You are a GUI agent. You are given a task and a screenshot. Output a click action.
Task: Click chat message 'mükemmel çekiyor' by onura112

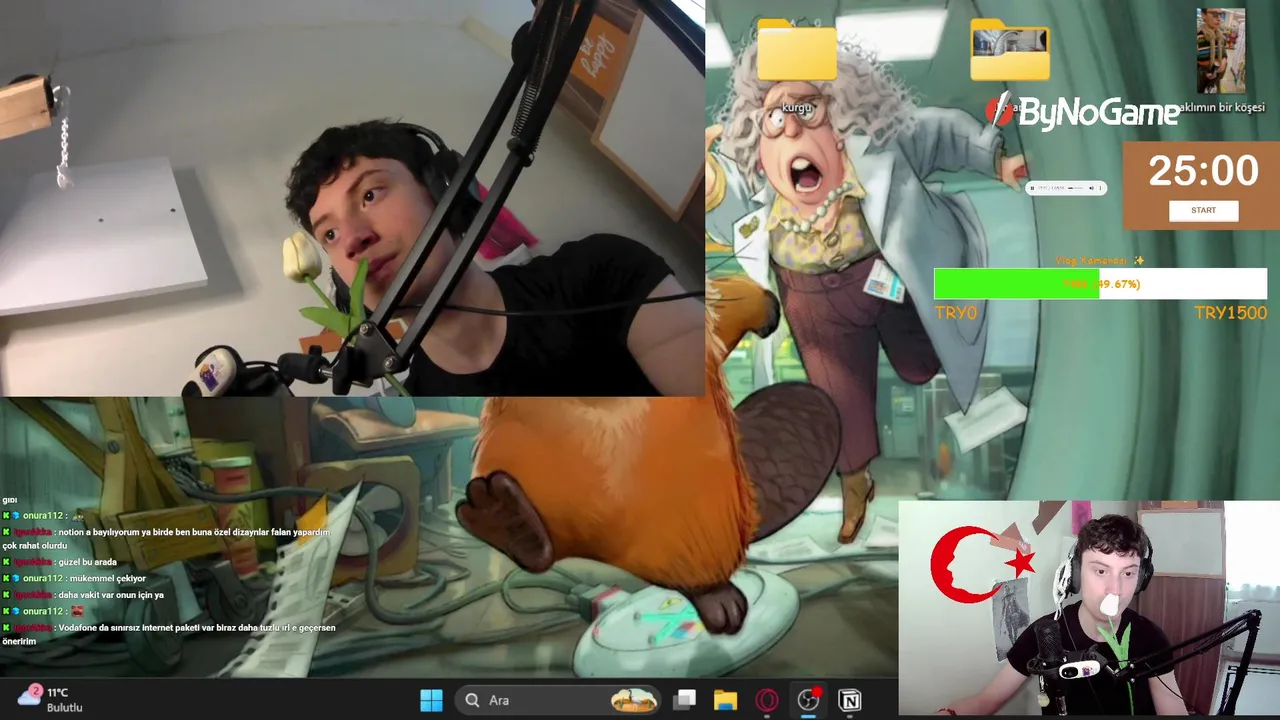point(76,578)
